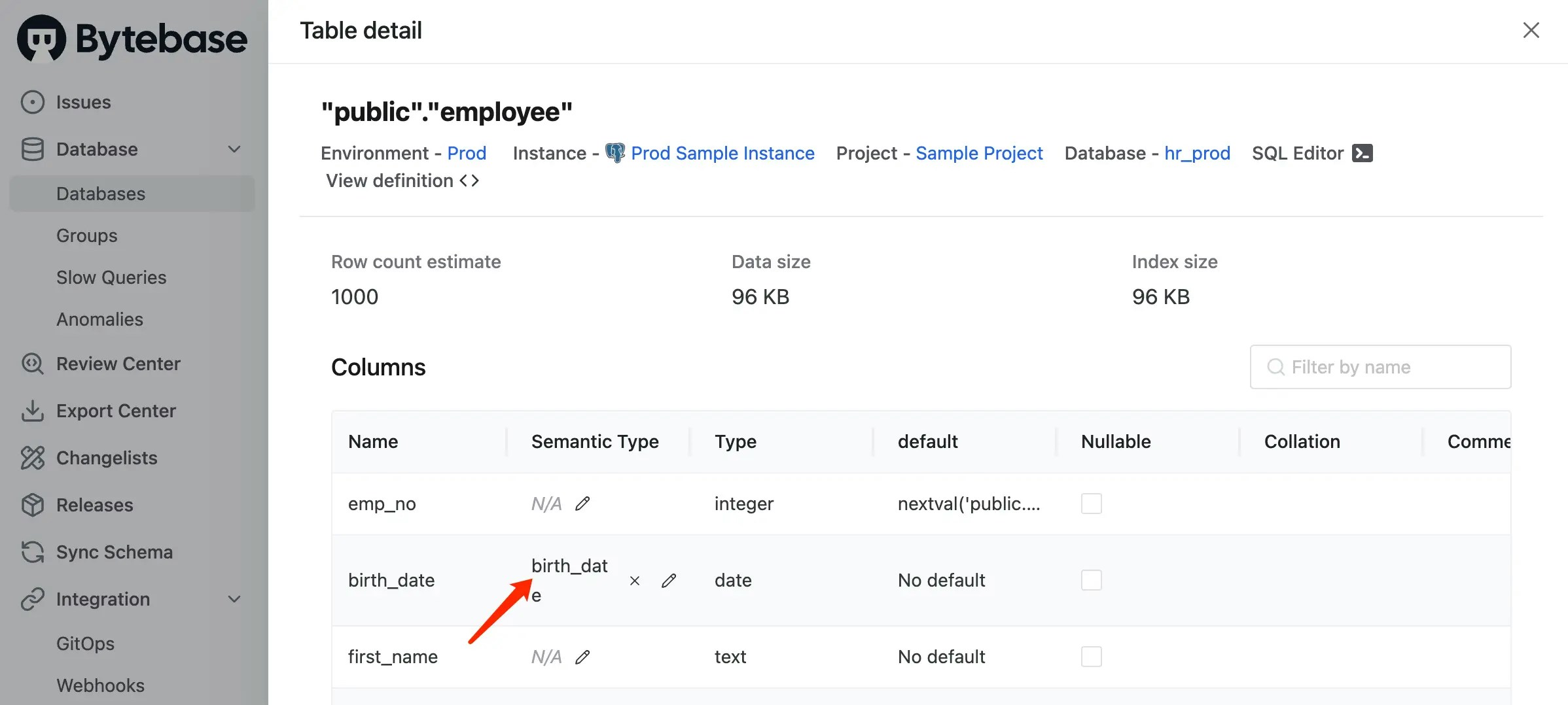Open the Prod Sample Instance link
The image size is (1568, 705).
click(722, 153)
